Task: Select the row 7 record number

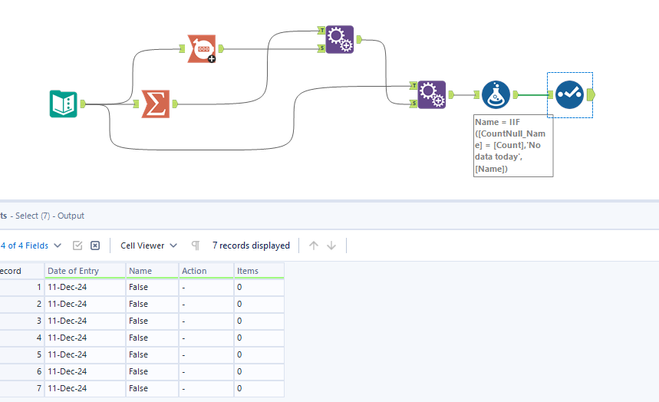Action: click(21, 388)
